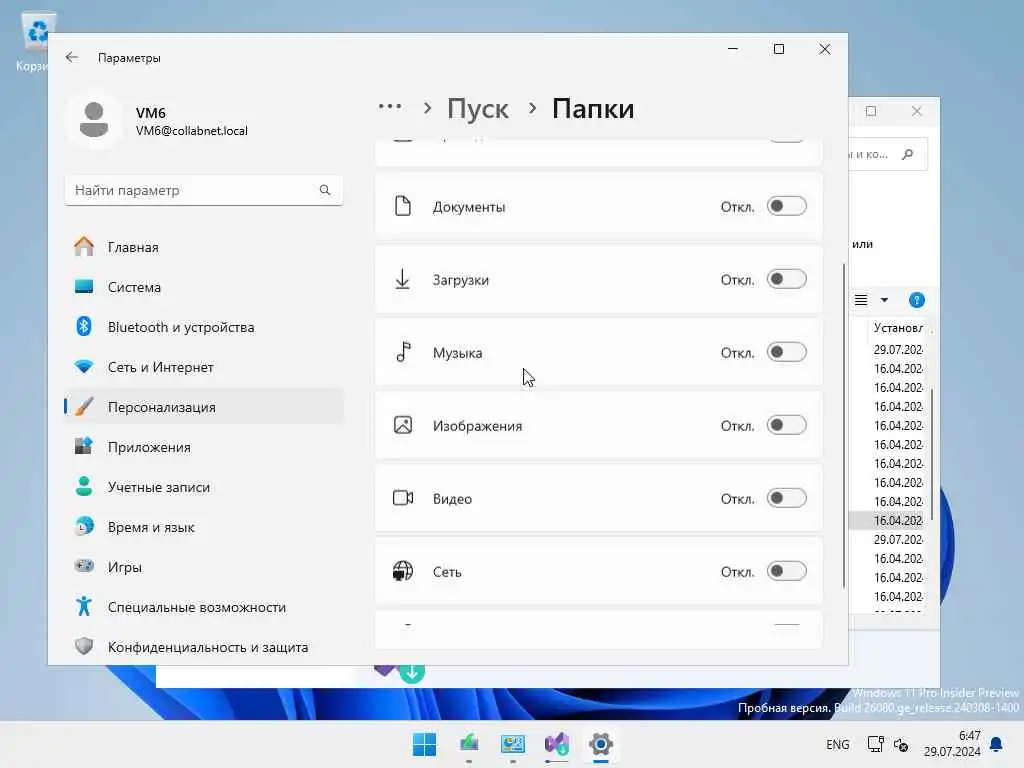Toggle the Сеть folder switch
Screen dimensions: 1024x768
pos(786,571)
